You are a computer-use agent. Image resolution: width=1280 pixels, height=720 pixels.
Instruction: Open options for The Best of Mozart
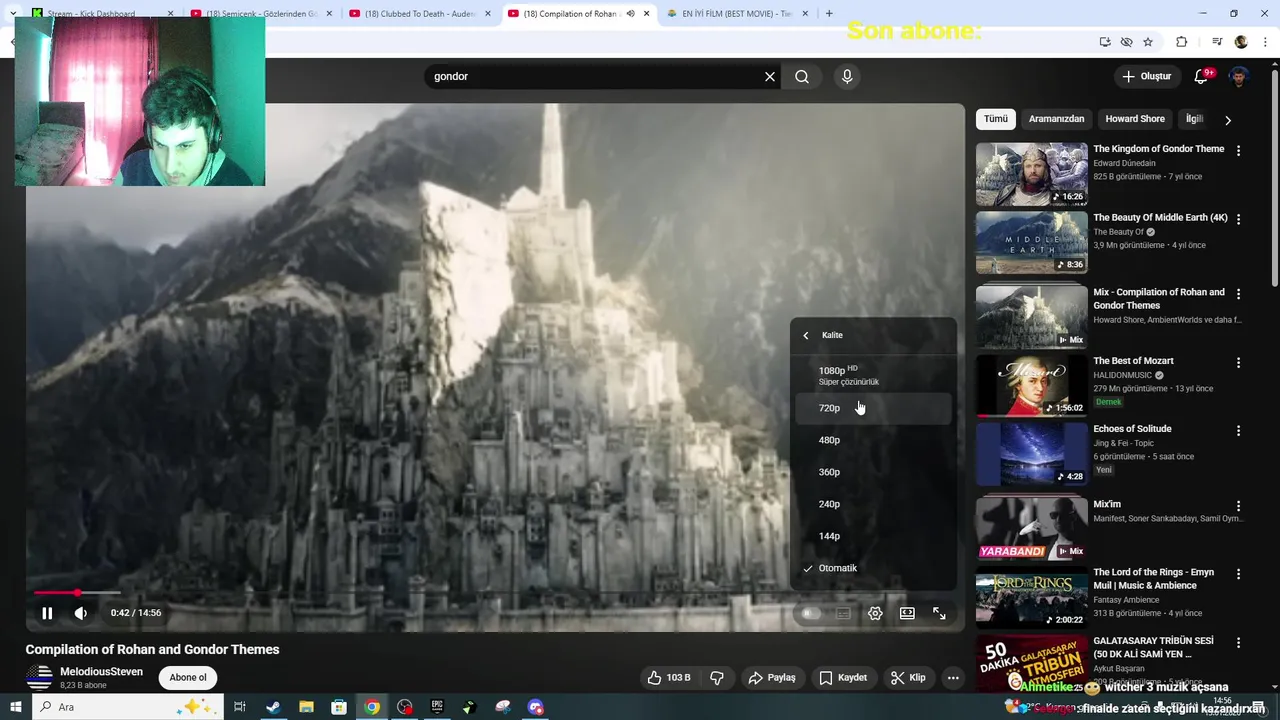pos(1238,363)
